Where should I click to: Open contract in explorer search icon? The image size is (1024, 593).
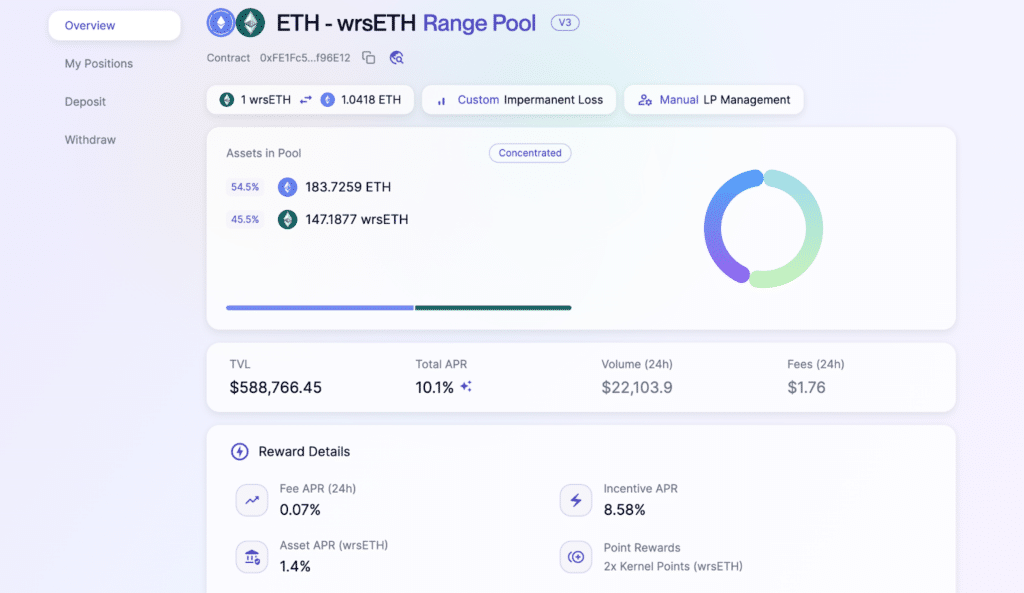tap(396, 57)
